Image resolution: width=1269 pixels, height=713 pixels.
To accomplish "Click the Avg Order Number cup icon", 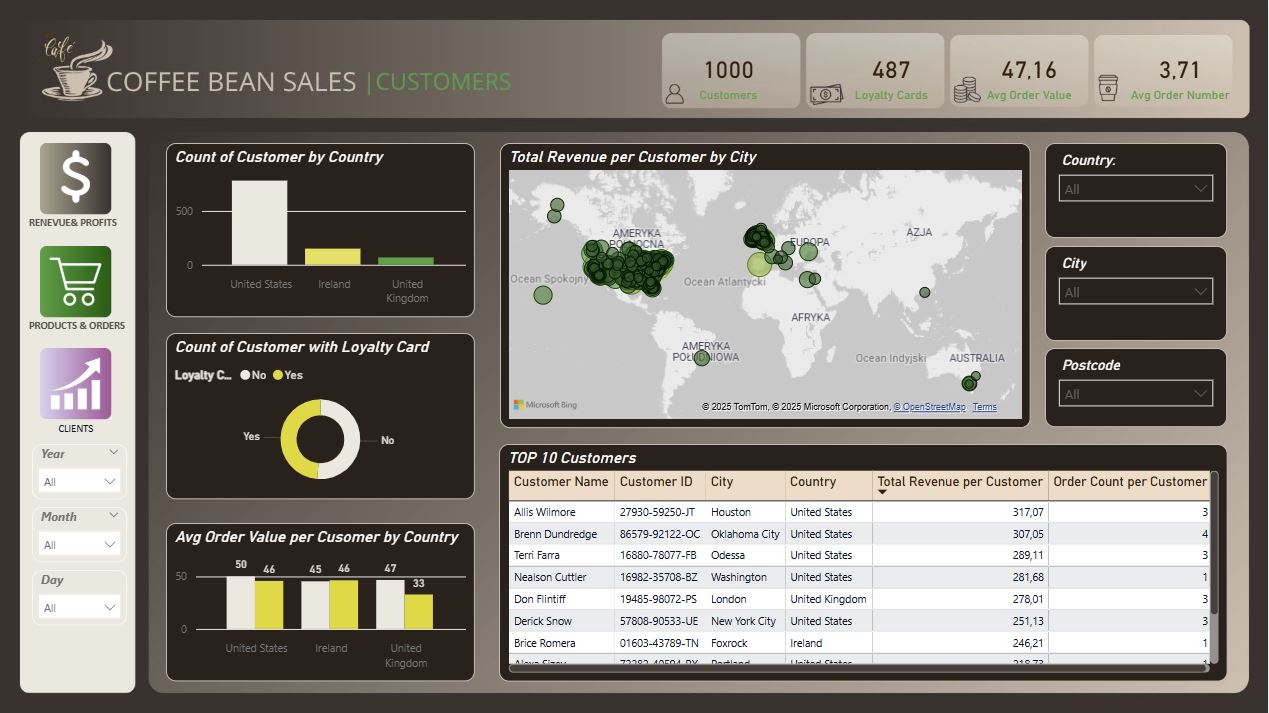I will pos(1108,88).
